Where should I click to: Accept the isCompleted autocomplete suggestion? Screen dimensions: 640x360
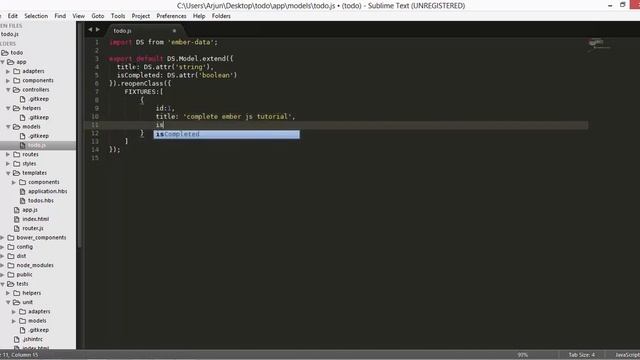click(227, 134)
